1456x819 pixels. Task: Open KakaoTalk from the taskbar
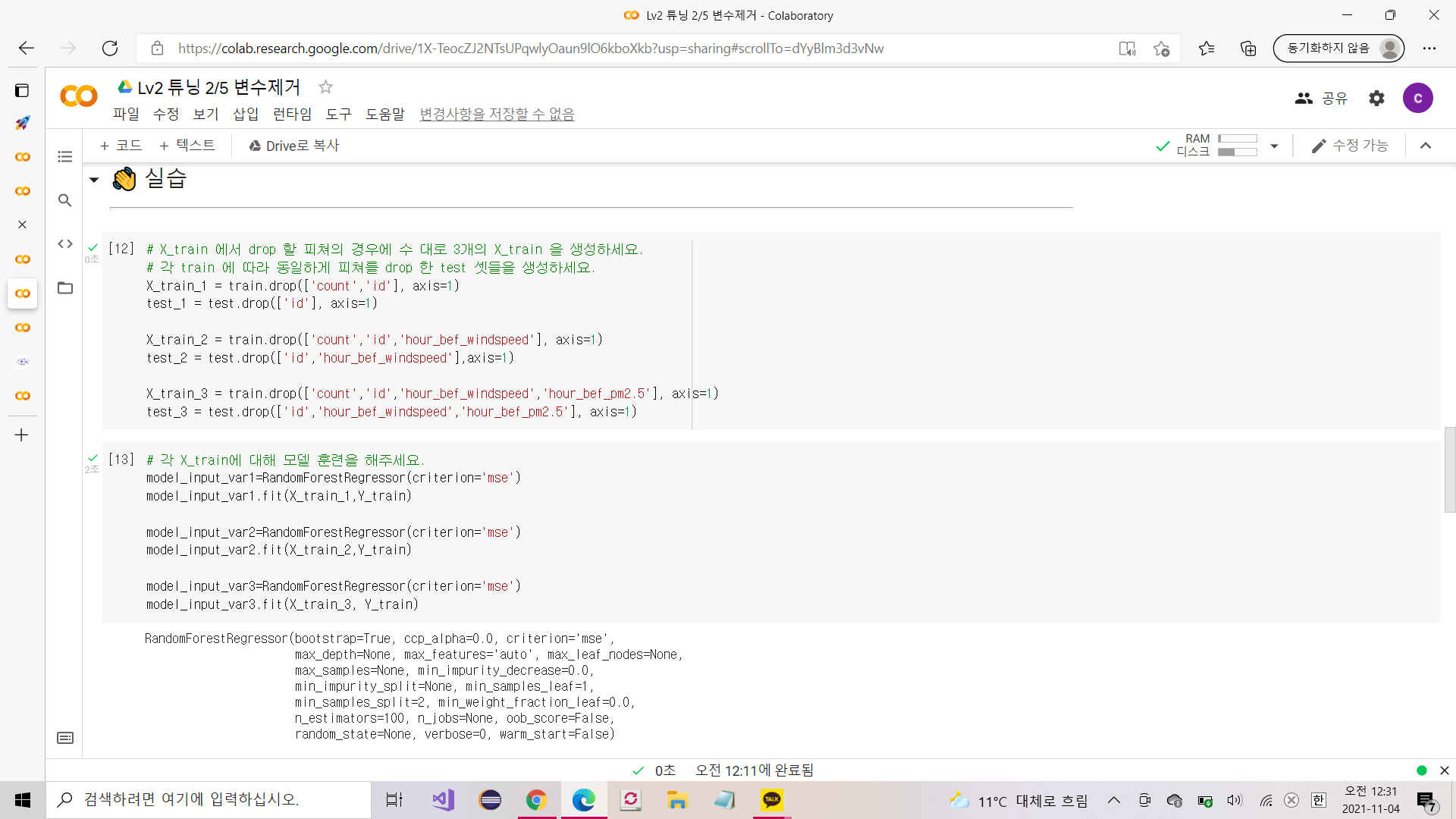771,799
